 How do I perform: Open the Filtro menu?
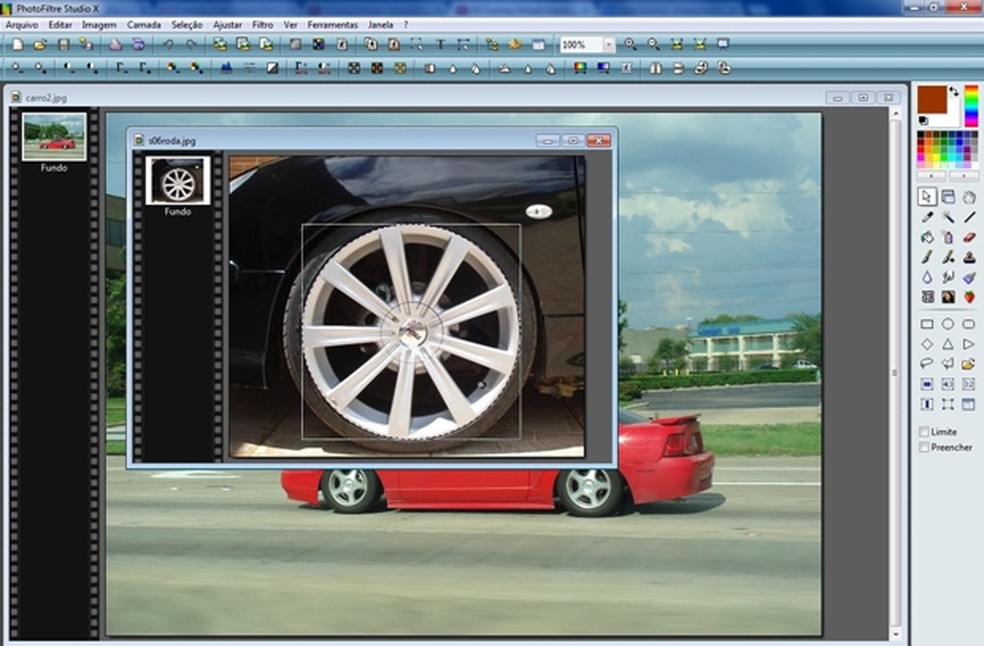pyautogui.click(x=262, y=24)
